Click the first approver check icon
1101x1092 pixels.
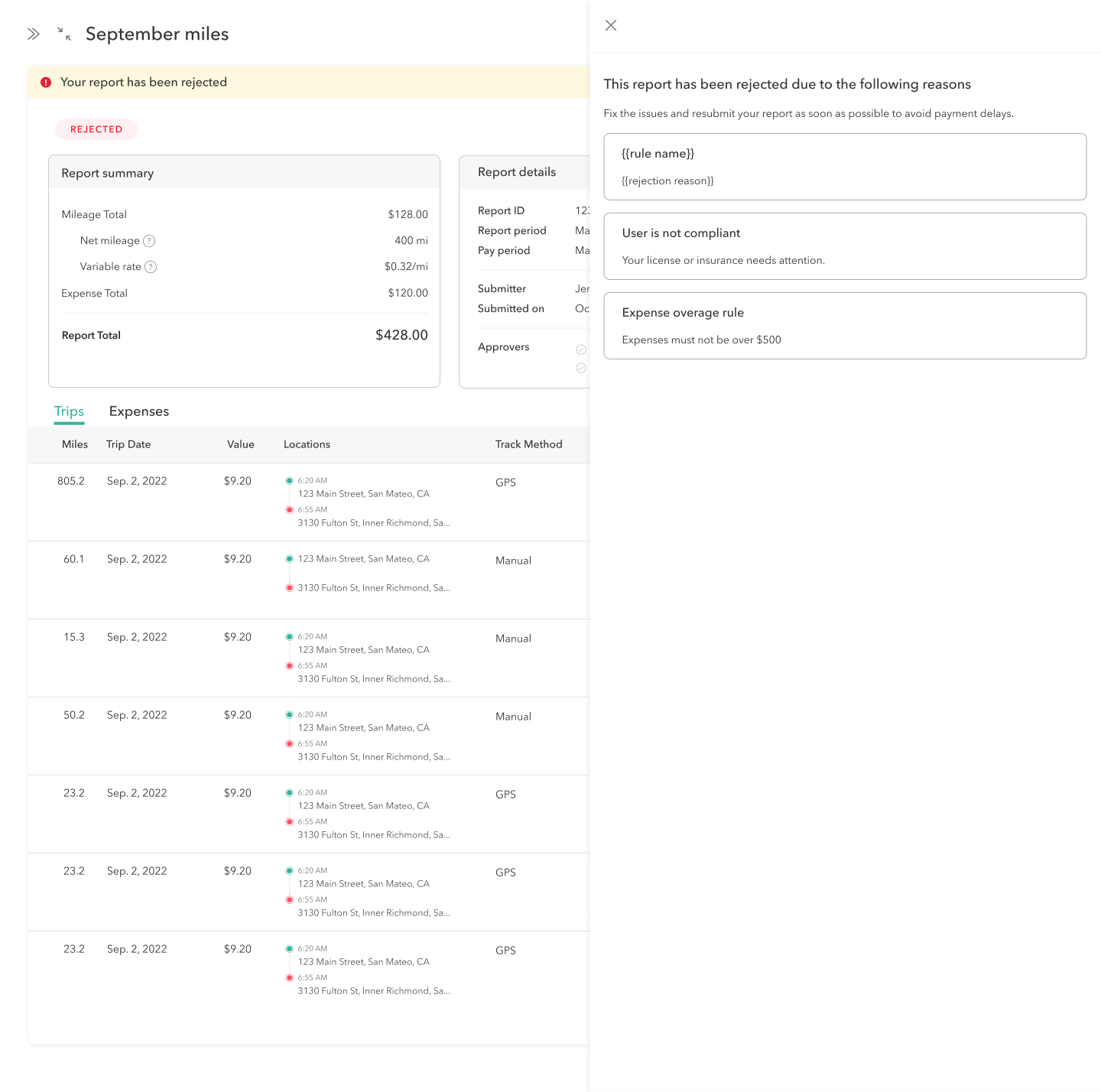pos(581,349)
